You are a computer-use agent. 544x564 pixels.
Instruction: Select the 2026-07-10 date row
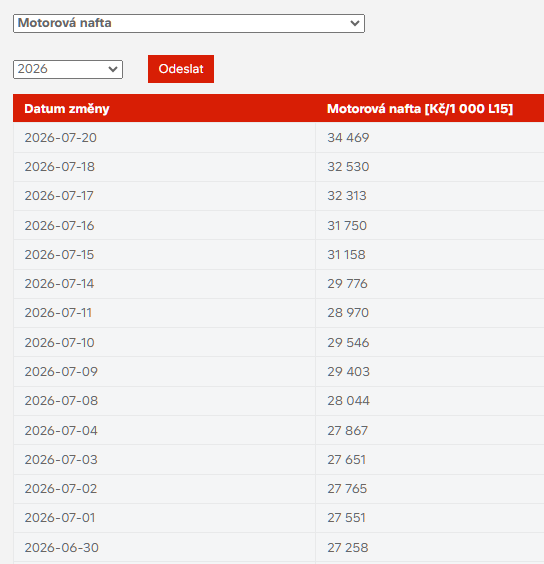coord(59,342)
